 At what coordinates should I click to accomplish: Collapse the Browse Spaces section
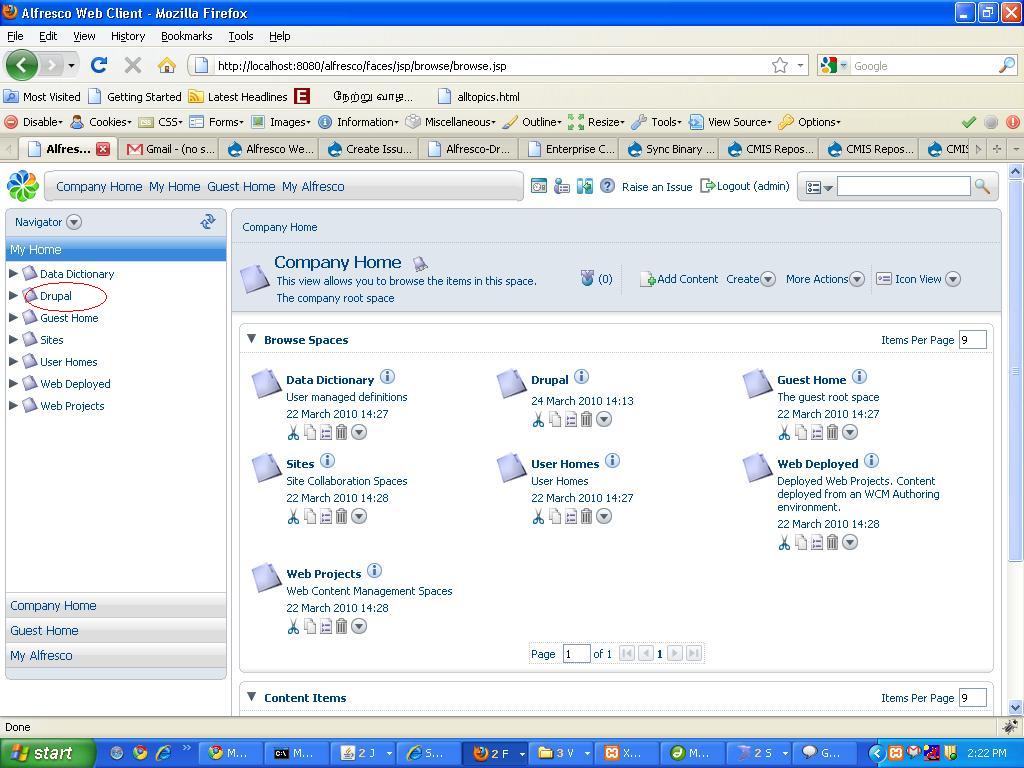coord(251,339)
